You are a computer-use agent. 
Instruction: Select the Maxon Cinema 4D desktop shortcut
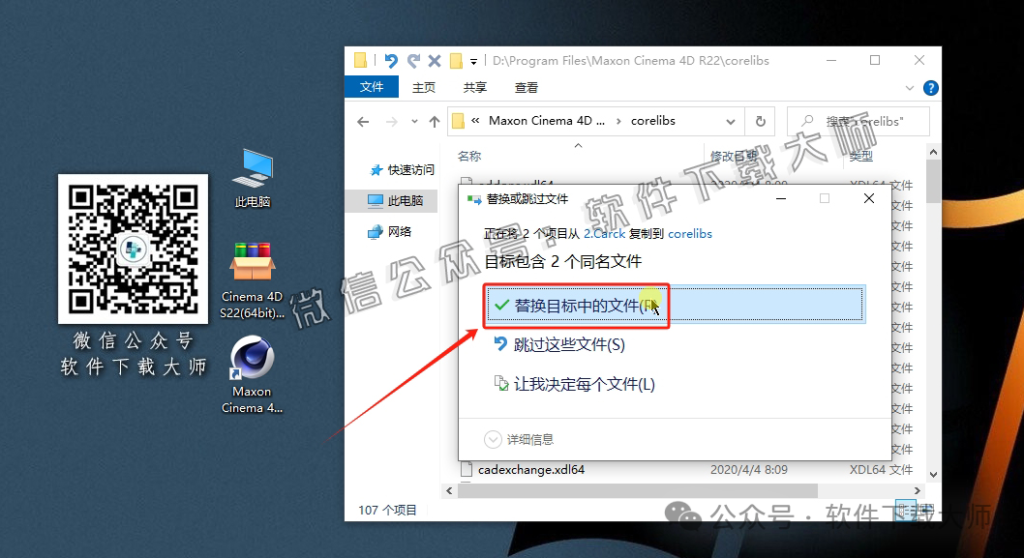click(x=252, y=375)
